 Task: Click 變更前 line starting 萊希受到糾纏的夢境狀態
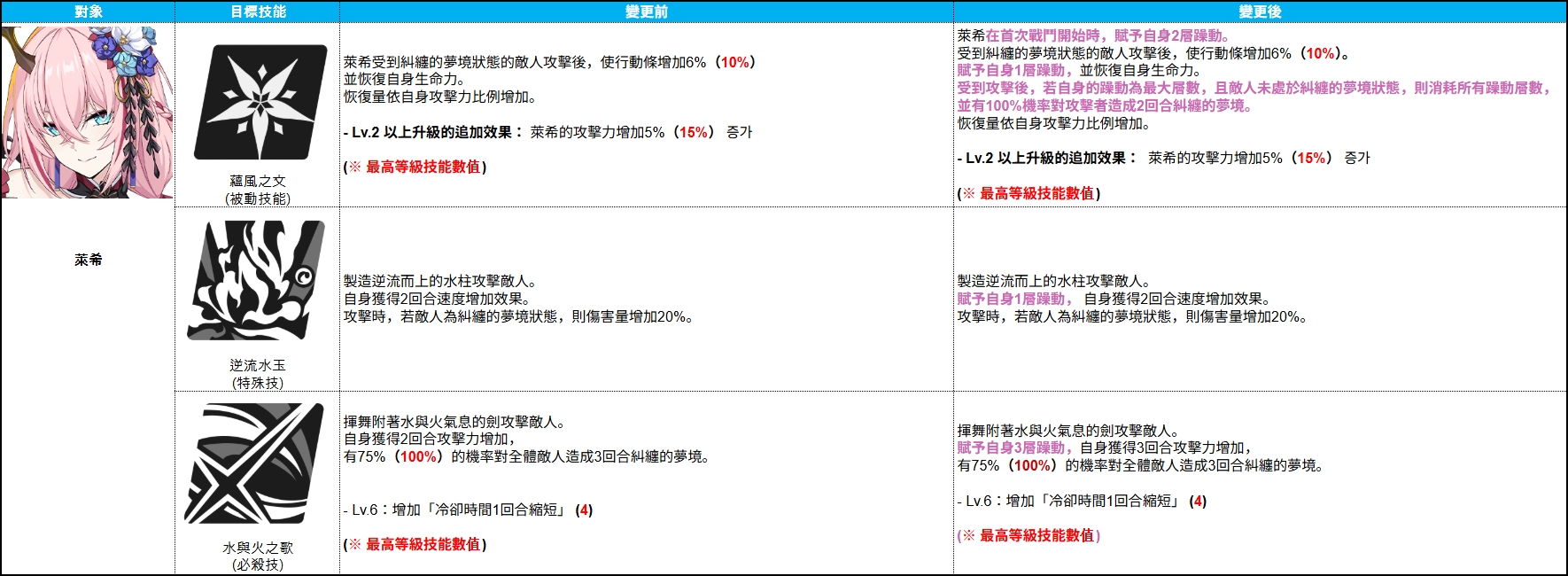coord(549,62)
